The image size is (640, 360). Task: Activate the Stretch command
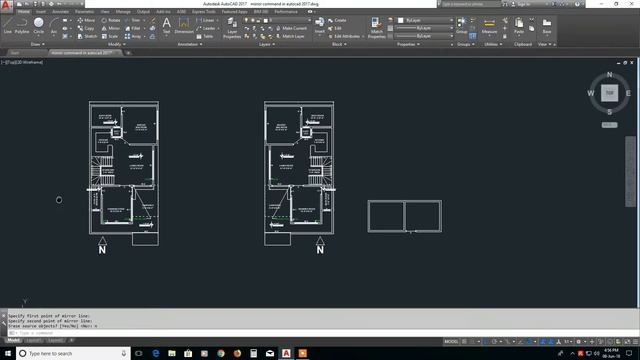click(x=87, y=36)
